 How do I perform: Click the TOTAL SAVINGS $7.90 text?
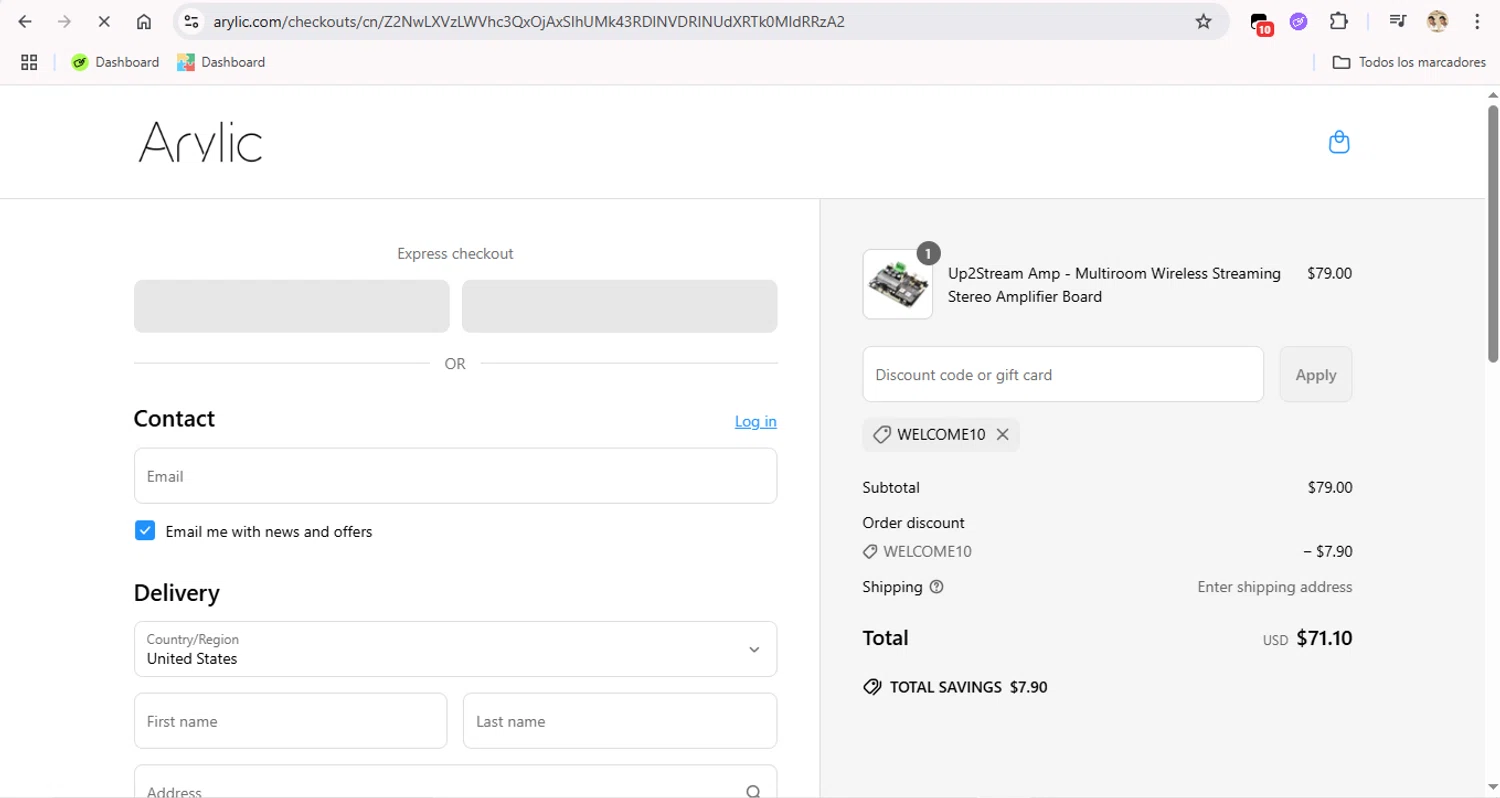click(x=968, y=687)
